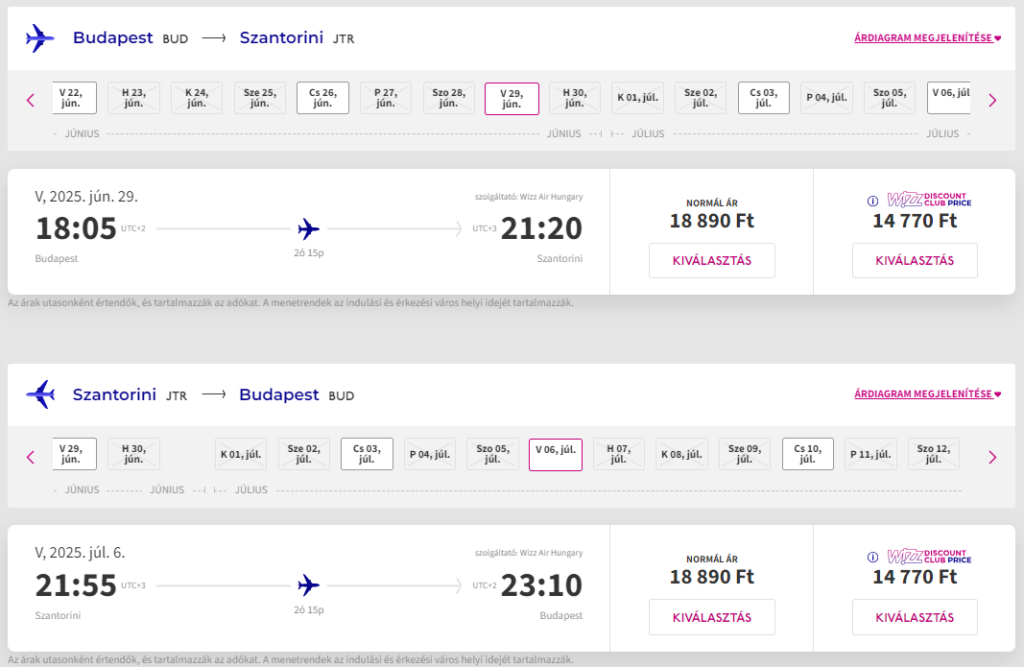Open outbound Wizz Discount Club info icon
The height and width of the screenshot is (667, 1024).
coord(872,201)
